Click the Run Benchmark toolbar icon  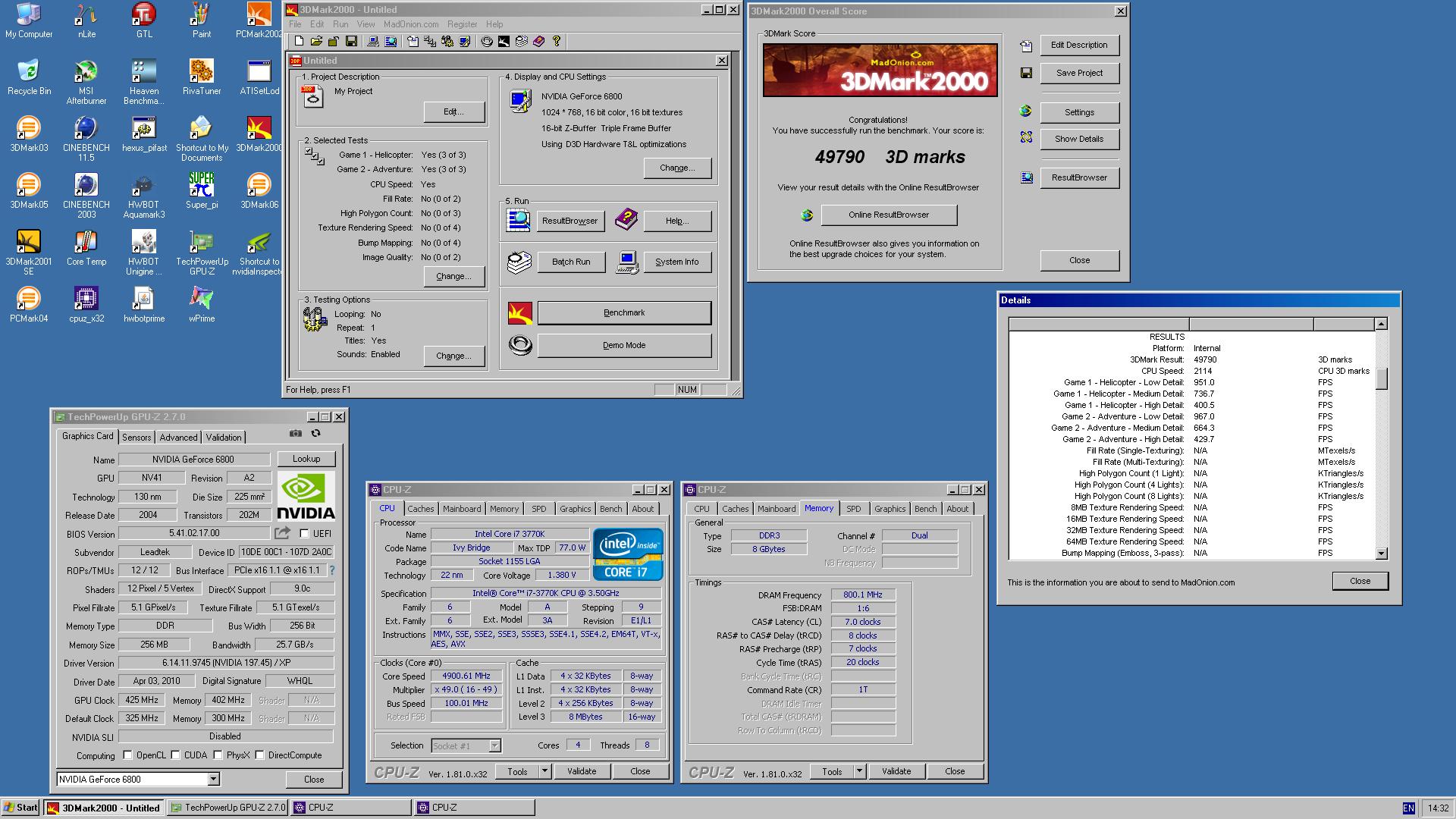(504, 41)
